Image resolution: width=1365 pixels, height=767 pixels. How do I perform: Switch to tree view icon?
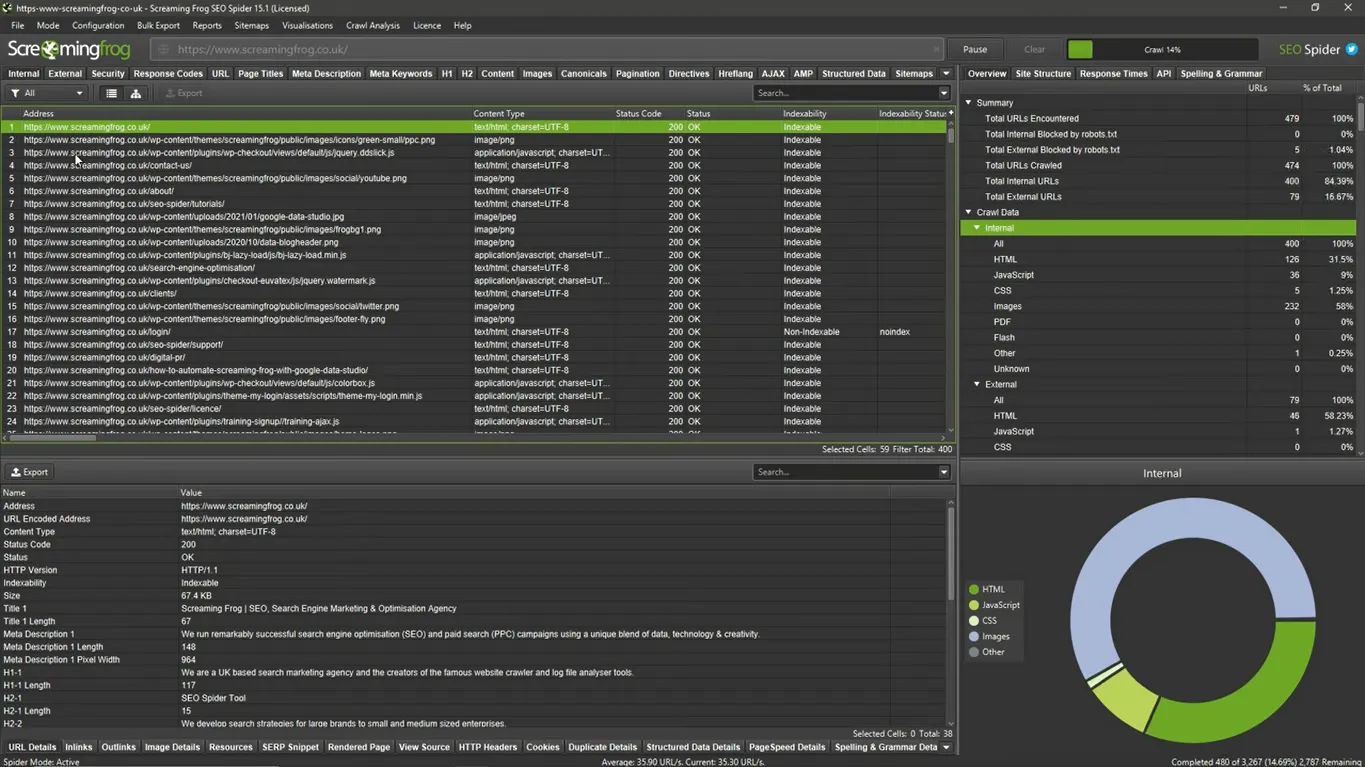coord(136,93)
